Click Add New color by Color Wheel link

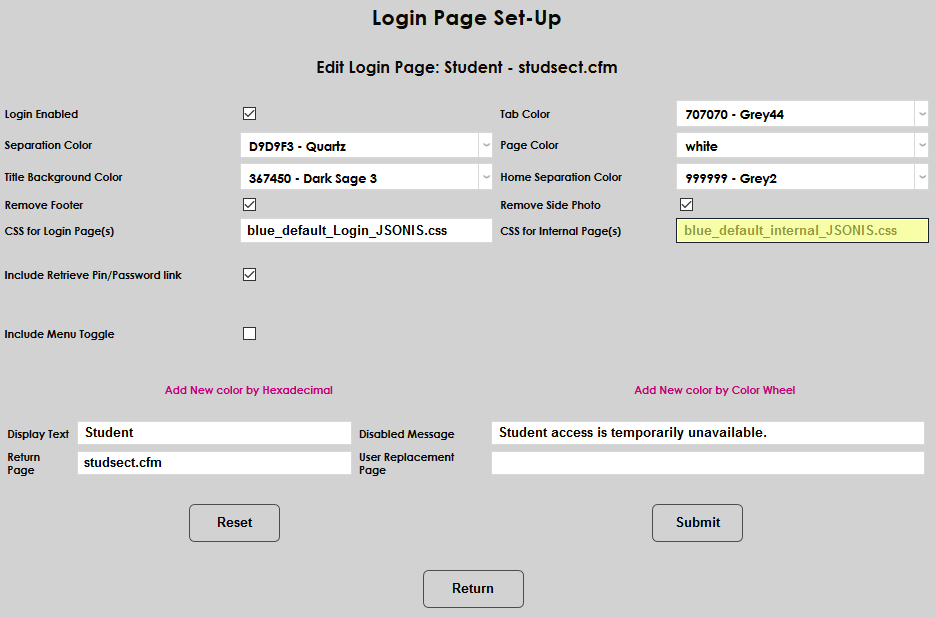point(715,390)
